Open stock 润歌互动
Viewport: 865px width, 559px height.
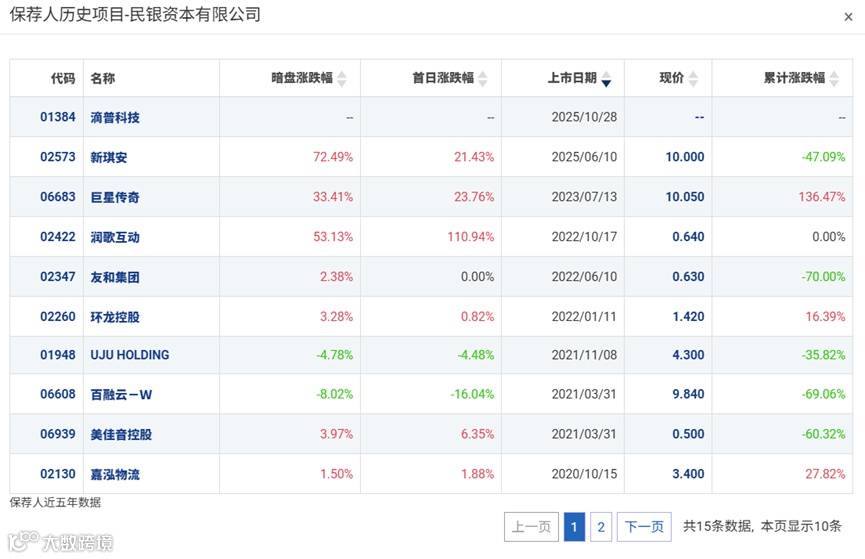(x=115, y=237)
